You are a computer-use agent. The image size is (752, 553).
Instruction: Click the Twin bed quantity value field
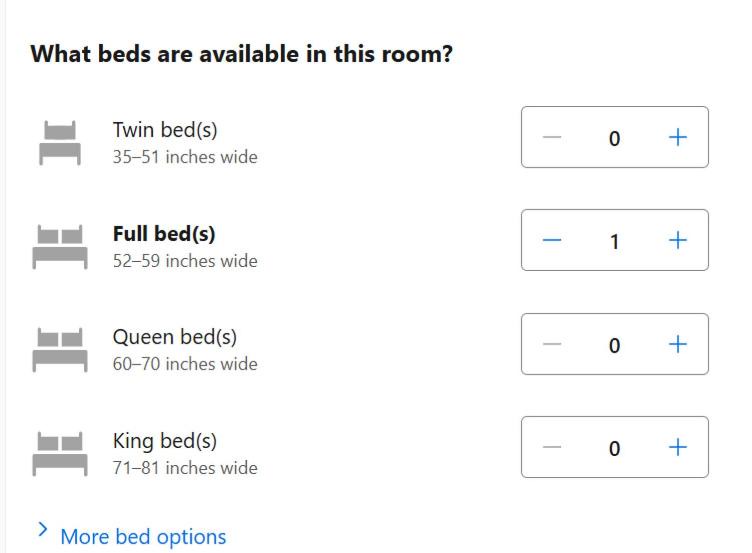[x=614, y=138]
